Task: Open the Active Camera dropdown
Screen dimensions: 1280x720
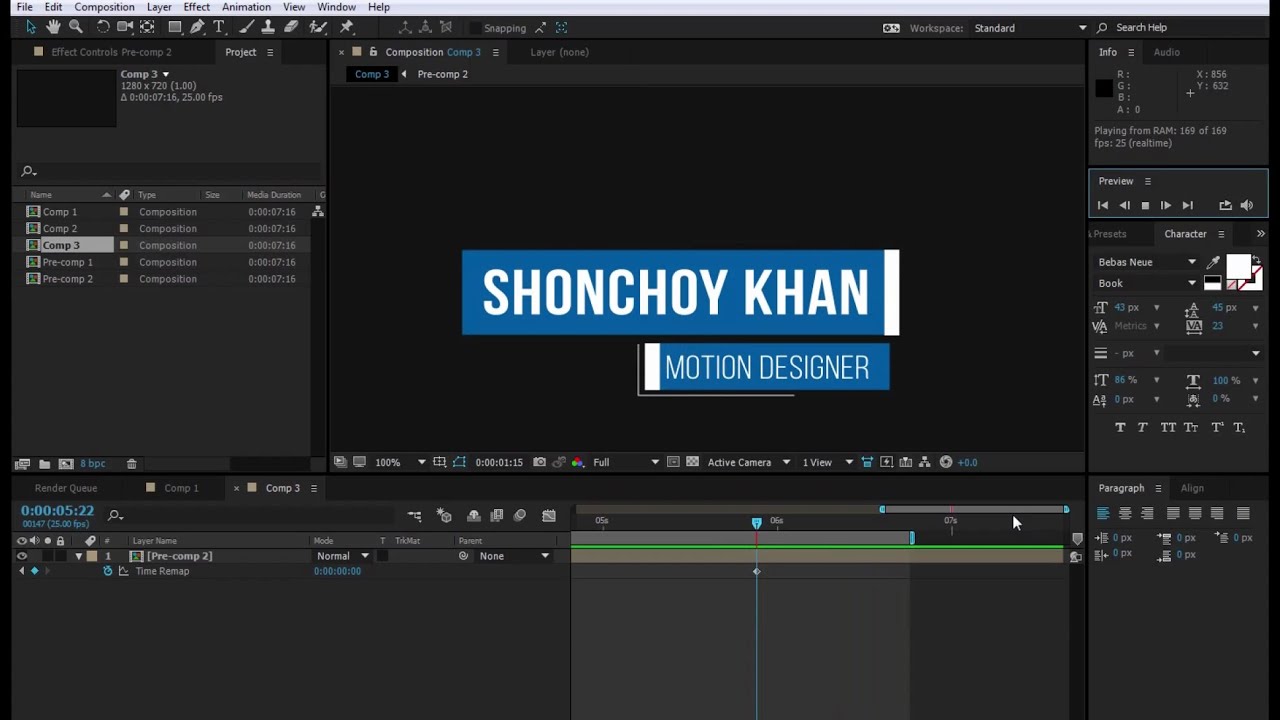Action: click(x=748, y=462)
